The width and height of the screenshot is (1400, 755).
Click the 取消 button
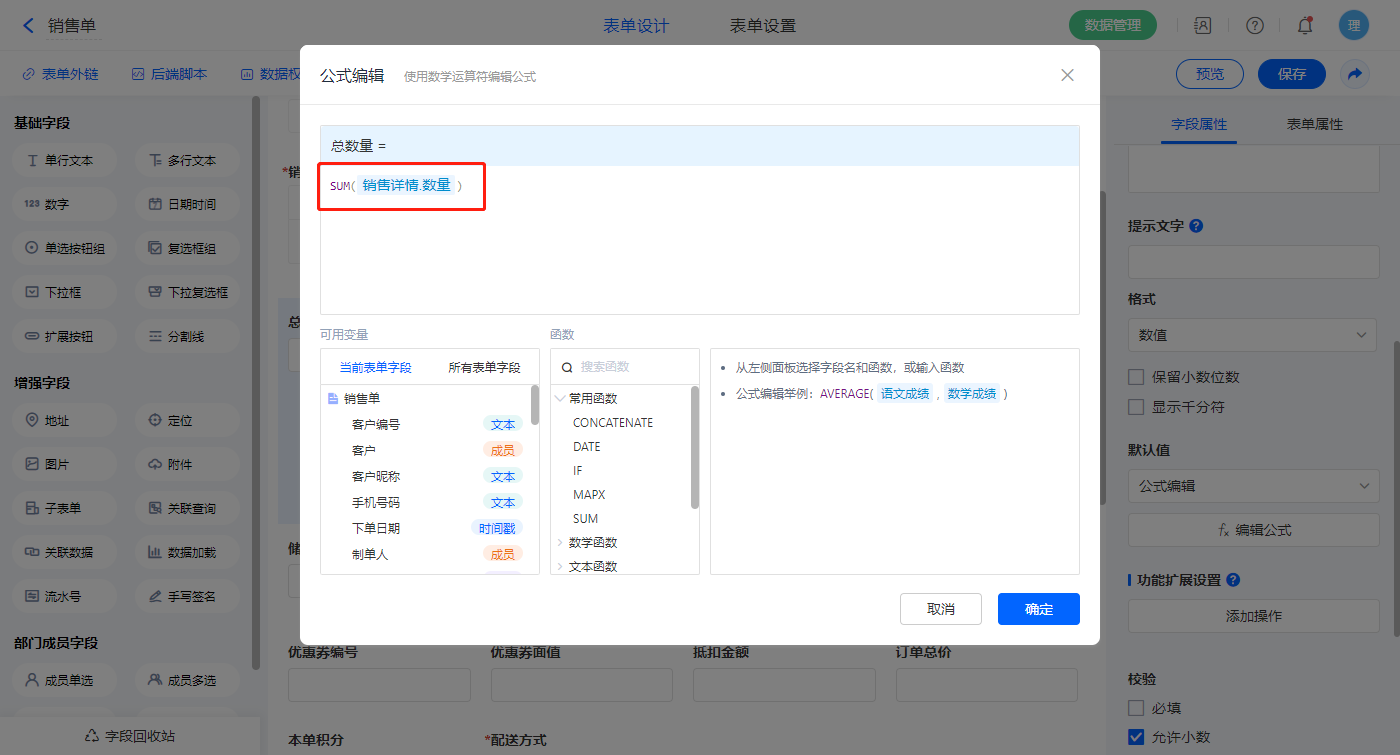pos(940,609)
